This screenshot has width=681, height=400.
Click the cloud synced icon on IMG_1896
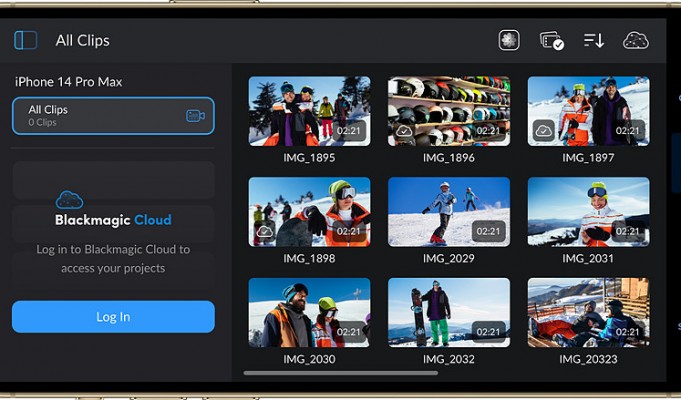(x=404, y=130)
